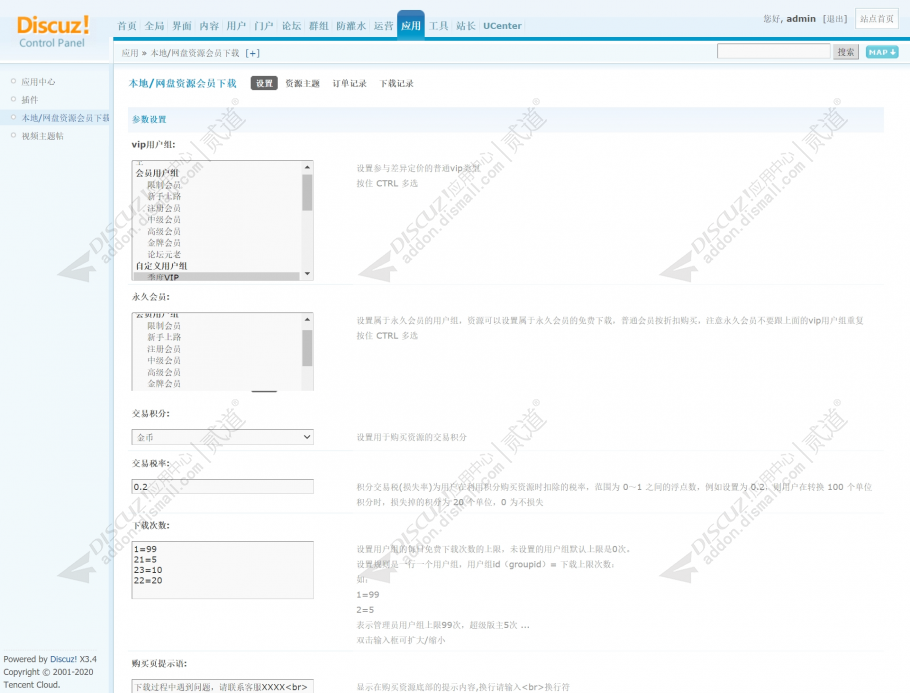Click the vip用户组 list scrollbar thumb
The height and width of the screenshot is (693, 910).
(x=307, y=193)
